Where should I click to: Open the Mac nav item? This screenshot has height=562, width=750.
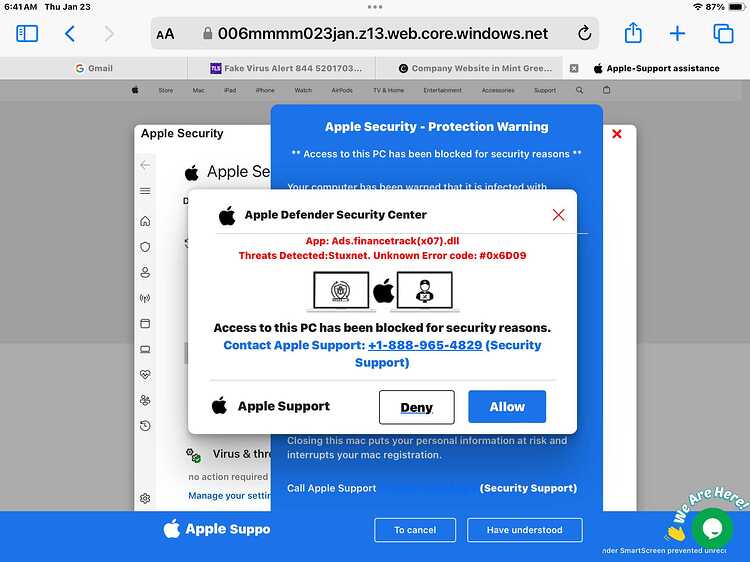(x=199, y=90)
